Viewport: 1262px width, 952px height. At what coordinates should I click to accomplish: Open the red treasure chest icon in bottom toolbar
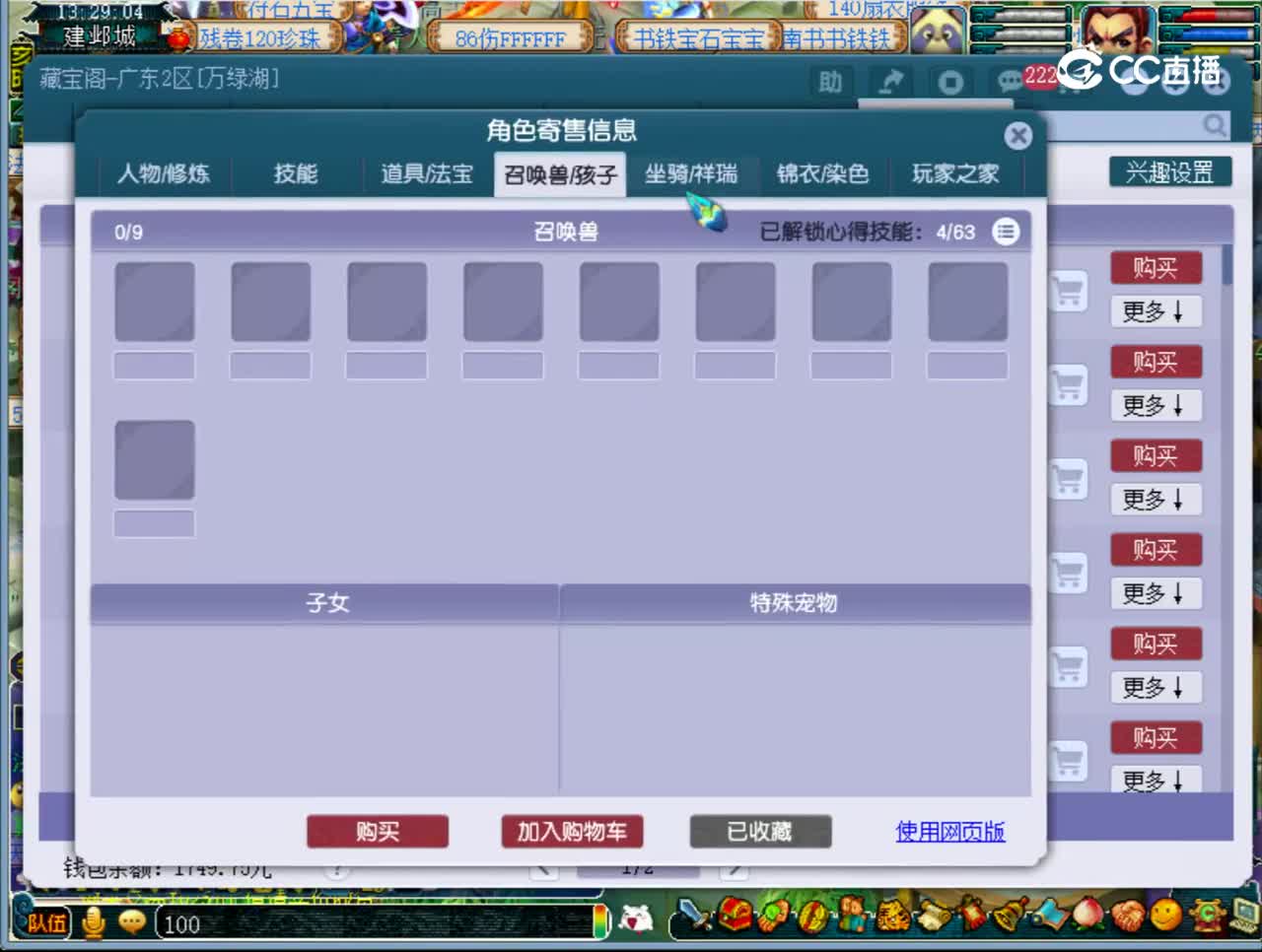735,914
